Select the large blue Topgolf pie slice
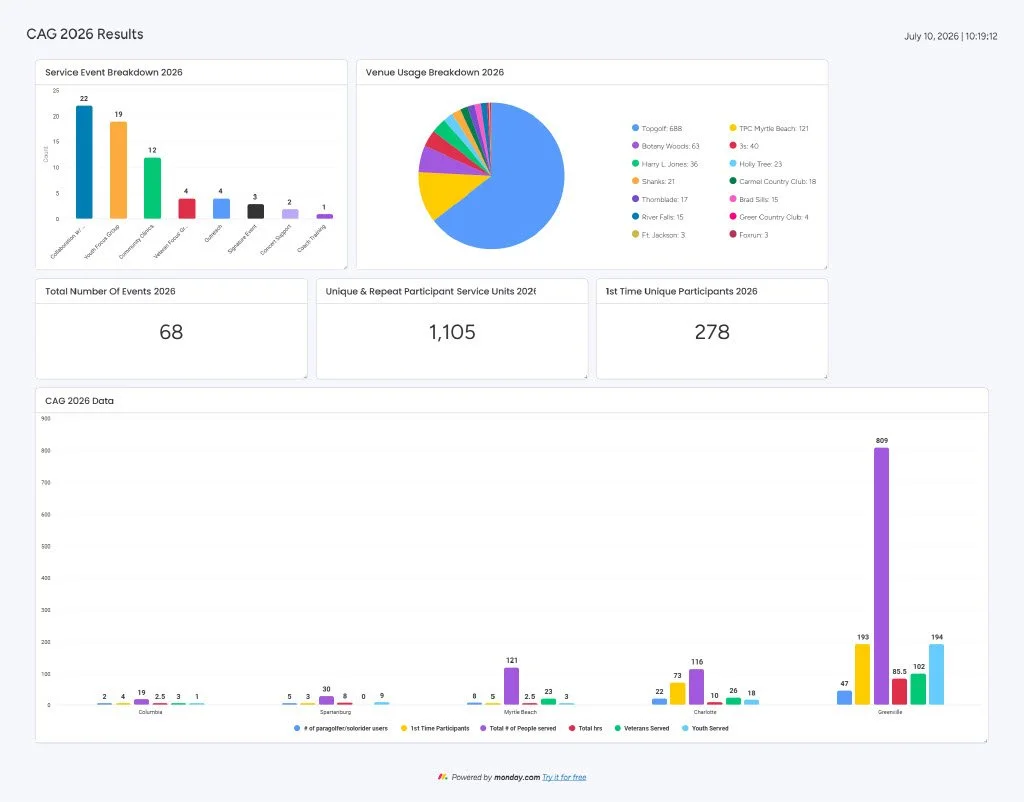 coord(516,189)
